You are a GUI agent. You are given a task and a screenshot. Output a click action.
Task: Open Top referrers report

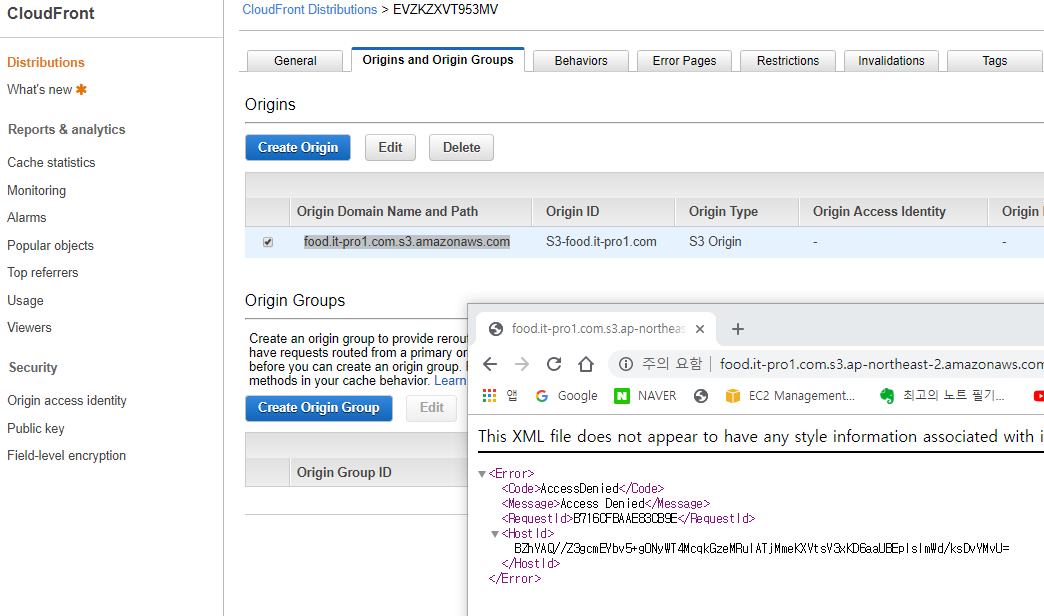pyautogui.click(x=43, y=272)
